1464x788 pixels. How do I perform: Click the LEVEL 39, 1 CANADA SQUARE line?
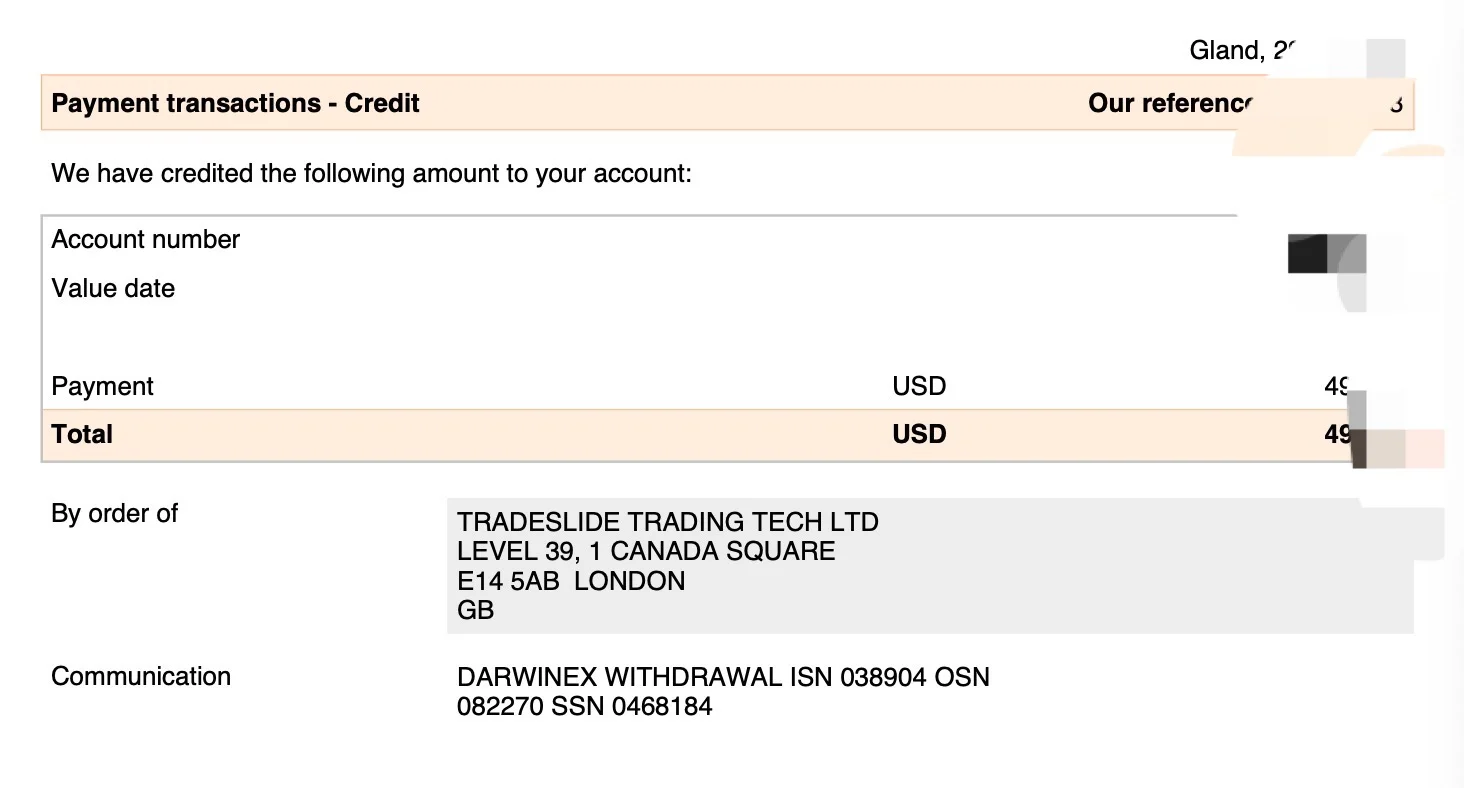click(x=646, y=551)
